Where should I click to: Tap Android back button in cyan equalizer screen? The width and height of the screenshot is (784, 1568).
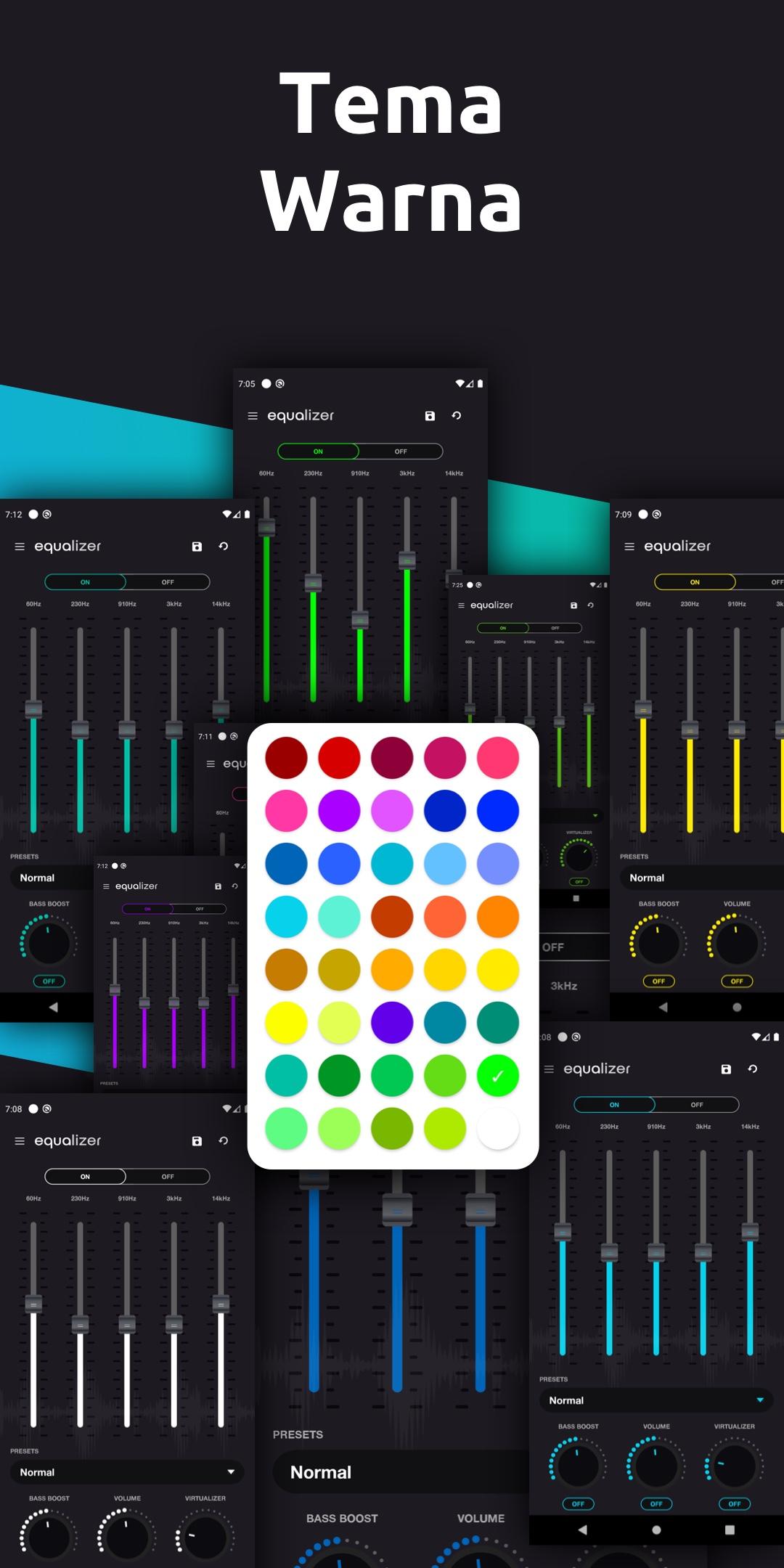(582, 1530)
